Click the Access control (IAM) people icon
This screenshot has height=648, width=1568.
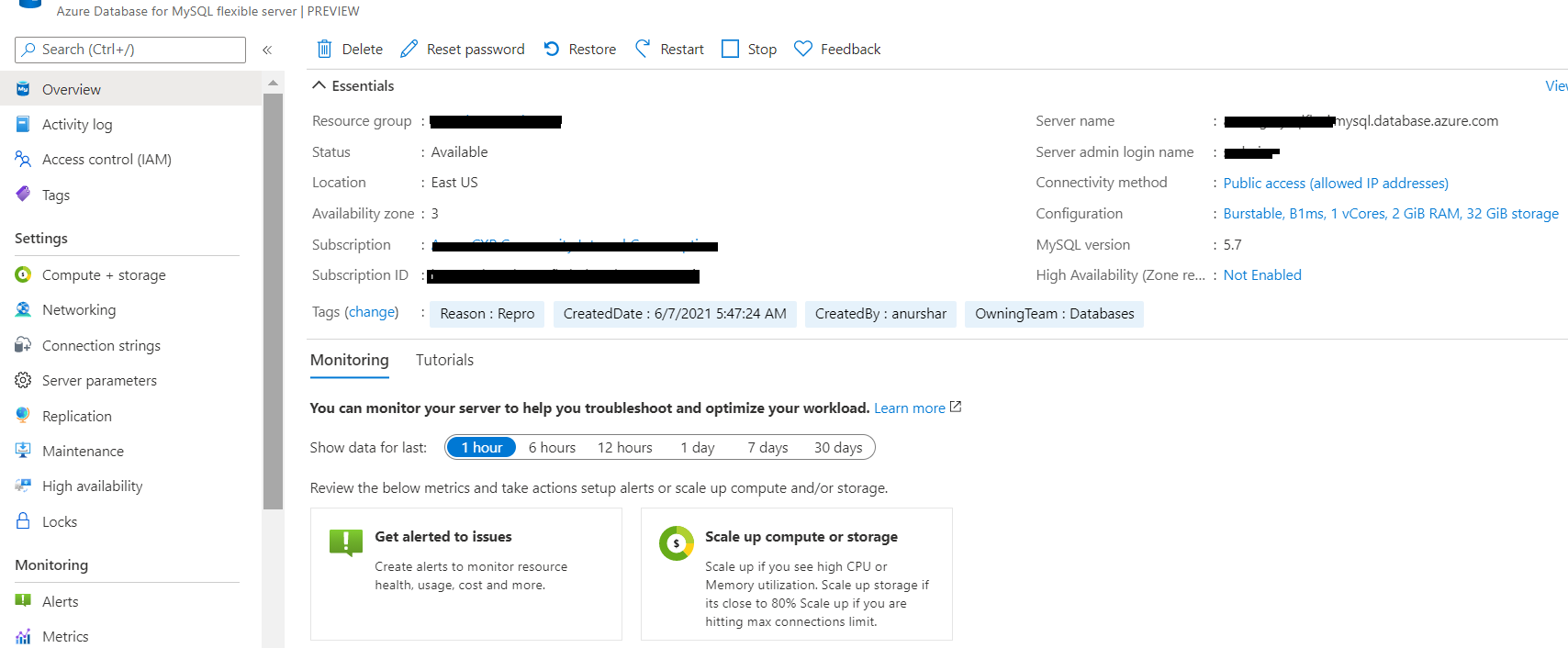23,159
